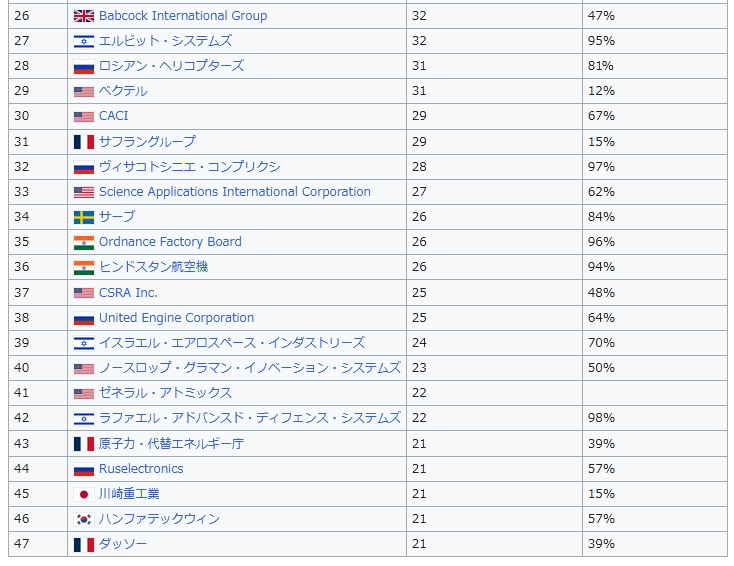Screen dimensions: 734x566
Task: Open the Ruselectronics link
Action: pyautogui.click(x=141, y=469)
